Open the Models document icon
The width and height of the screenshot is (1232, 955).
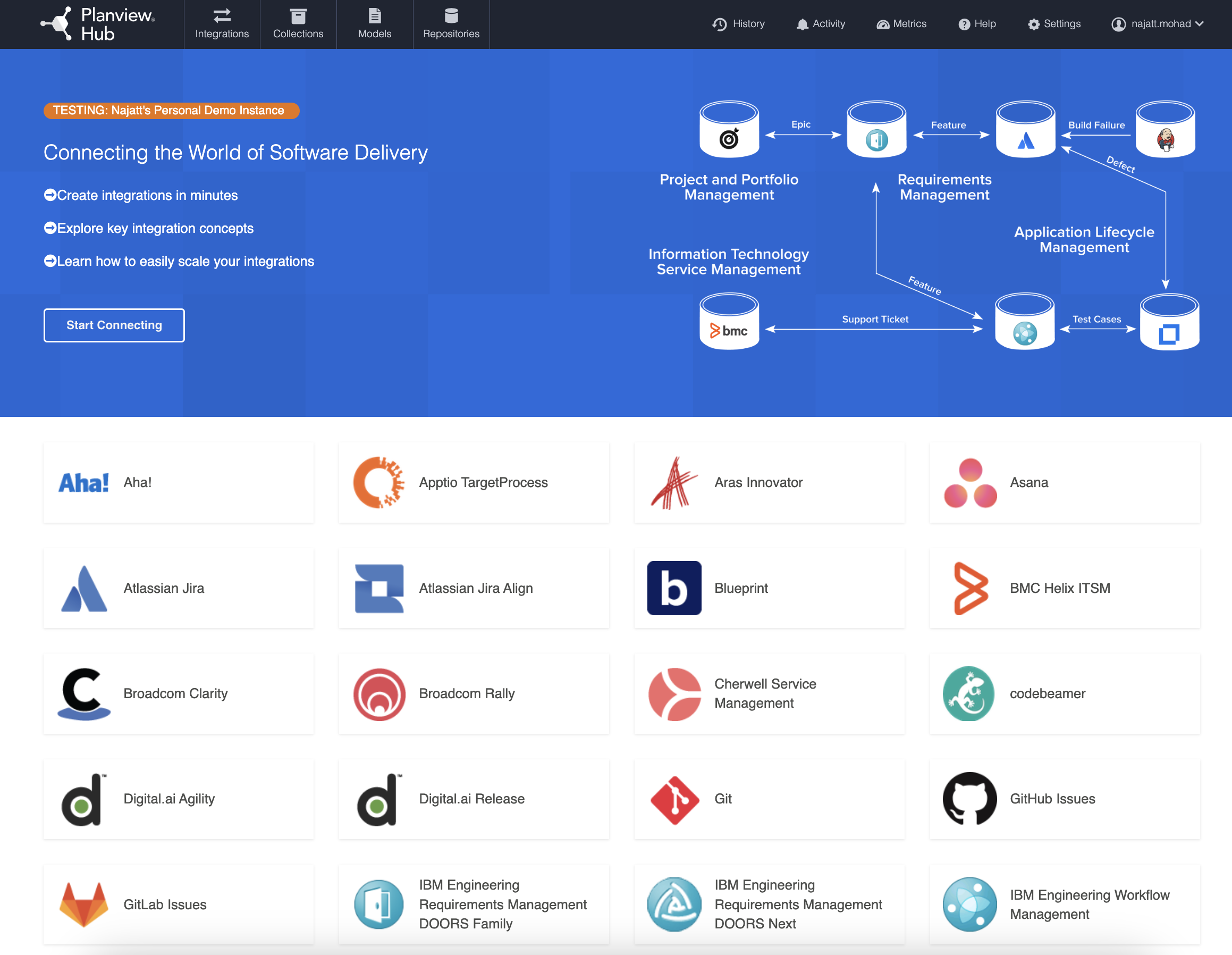[375, 15]
